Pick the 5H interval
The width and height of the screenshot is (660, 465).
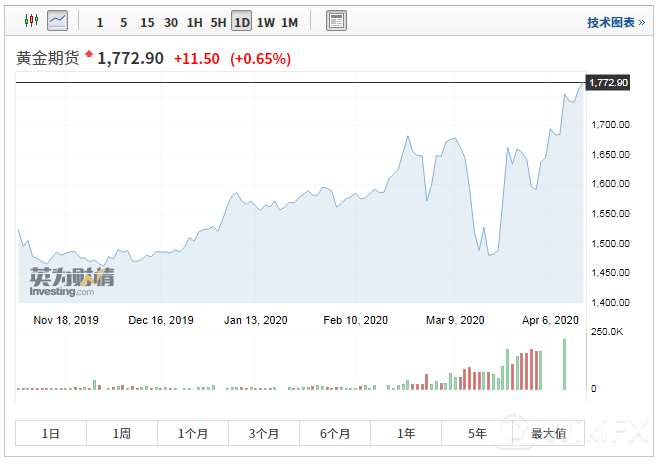coord(218,22)
